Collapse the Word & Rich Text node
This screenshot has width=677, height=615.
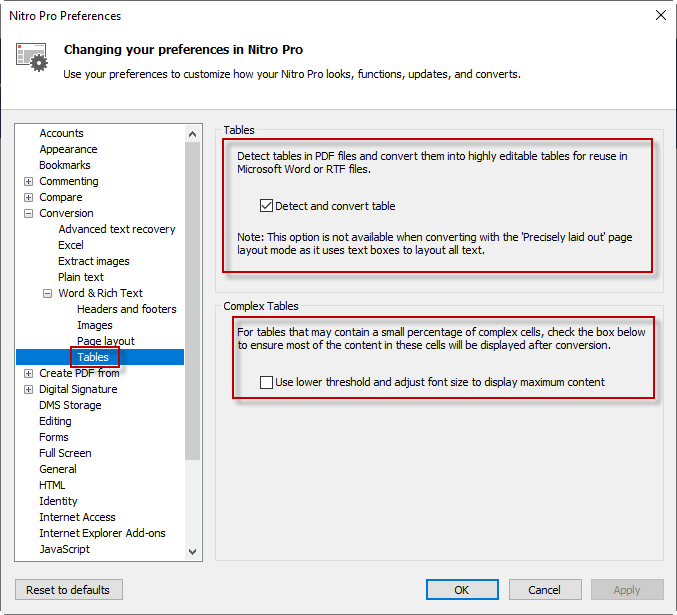point(47,293)
